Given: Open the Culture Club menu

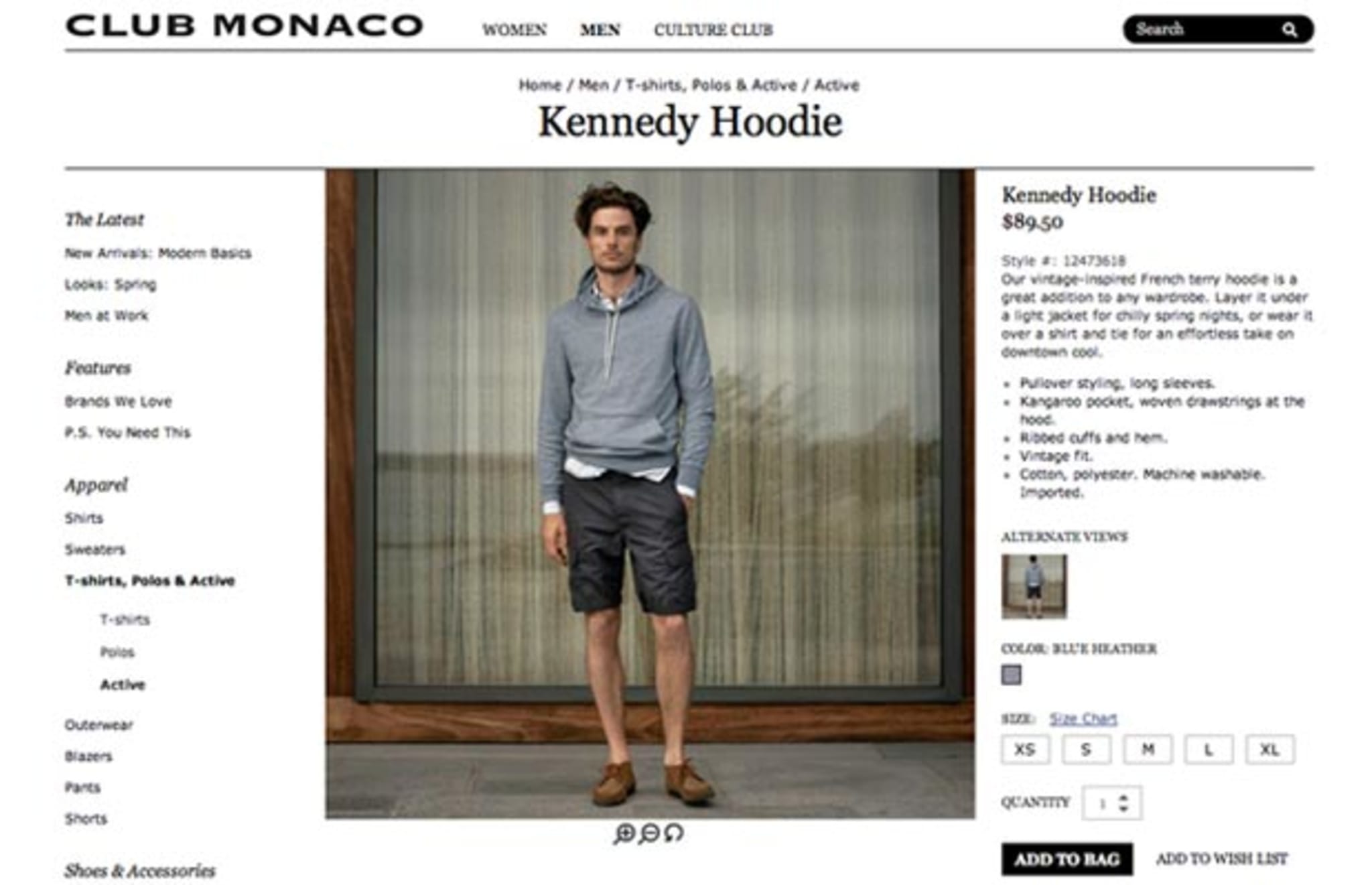Looking at the screenshot, I should point(713,30).
